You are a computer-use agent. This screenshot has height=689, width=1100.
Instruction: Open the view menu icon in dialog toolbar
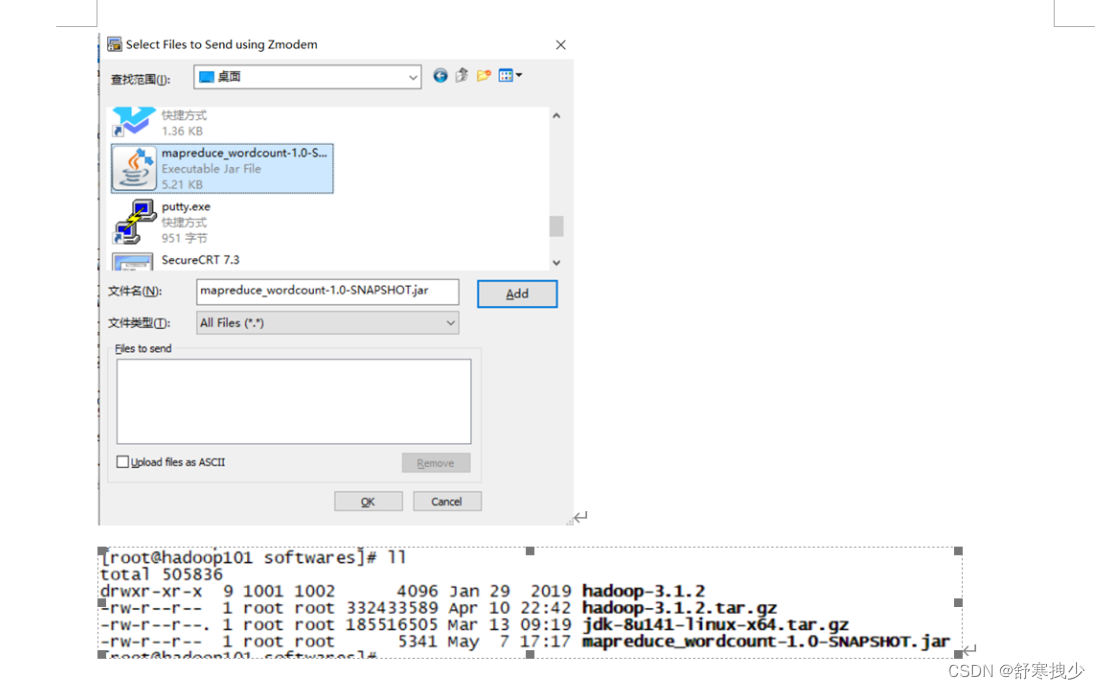pyautogui.click(x=510, y=75)
